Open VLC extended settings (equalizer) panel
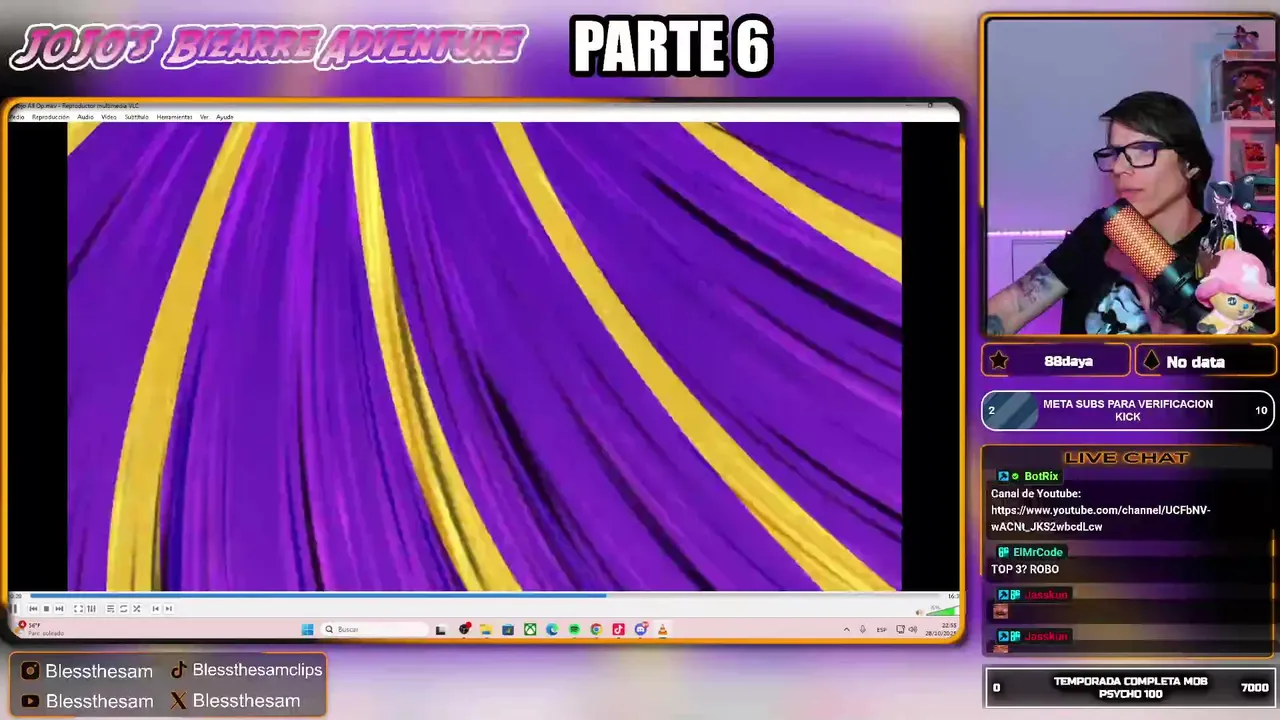Viewport: 1280px width, 720px height. [x=91, y=608]
